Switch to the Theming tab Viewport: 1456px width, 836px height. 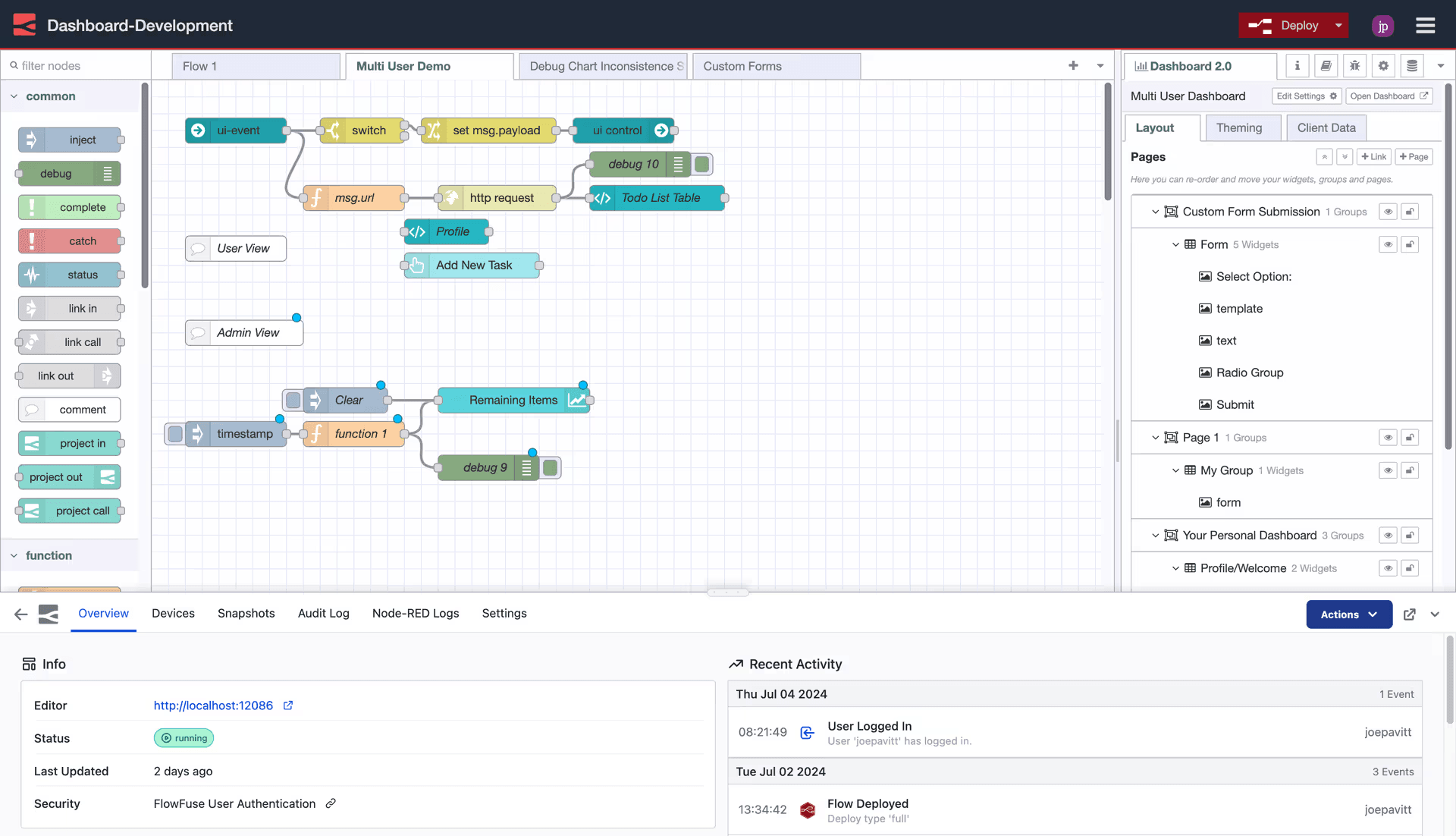[x=1241, y=127]
